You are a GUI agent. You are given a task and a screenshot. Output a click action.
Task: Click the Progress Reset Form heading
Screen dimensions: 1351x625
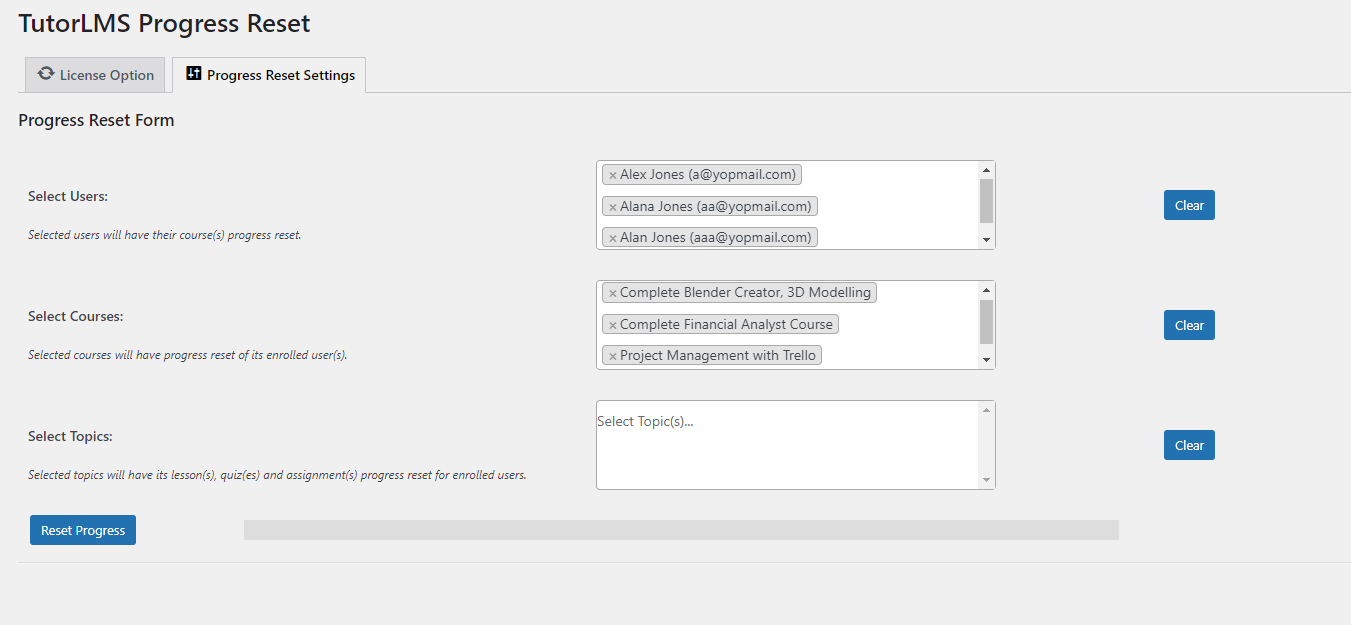pyautogui.click(x=96, y=120)
